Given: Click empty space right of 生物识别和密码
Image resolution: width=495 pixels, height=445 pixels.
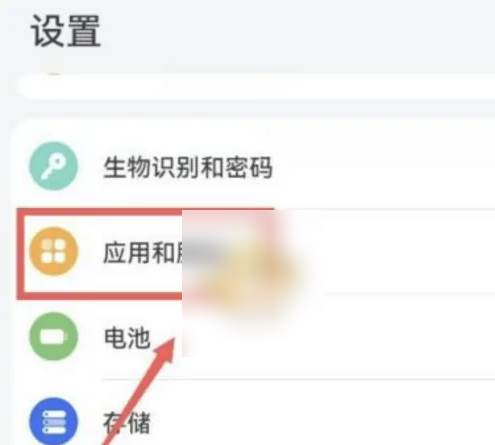Looking at the screenshot, I should tap(383, 167).
